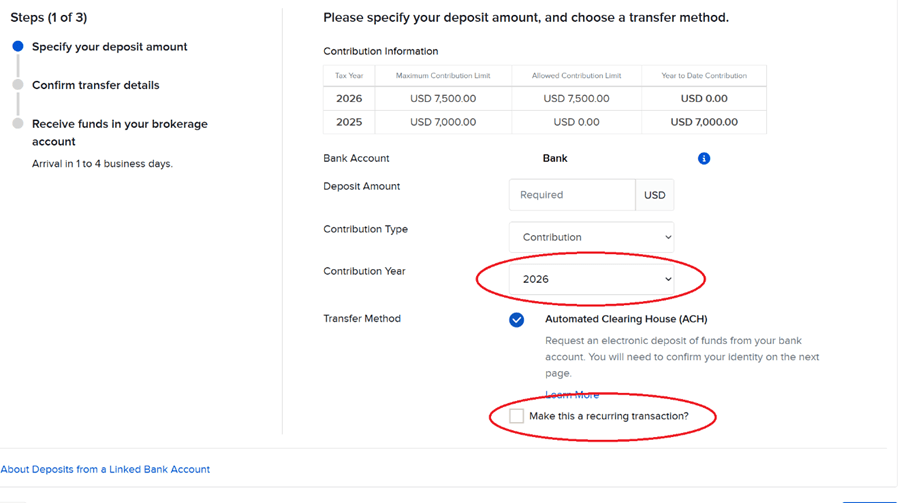The width and height of the screenshot is (910, 503).
Task: Click the info icon beside Bank account
Action: pyautogui.click(x=703, y=158)
